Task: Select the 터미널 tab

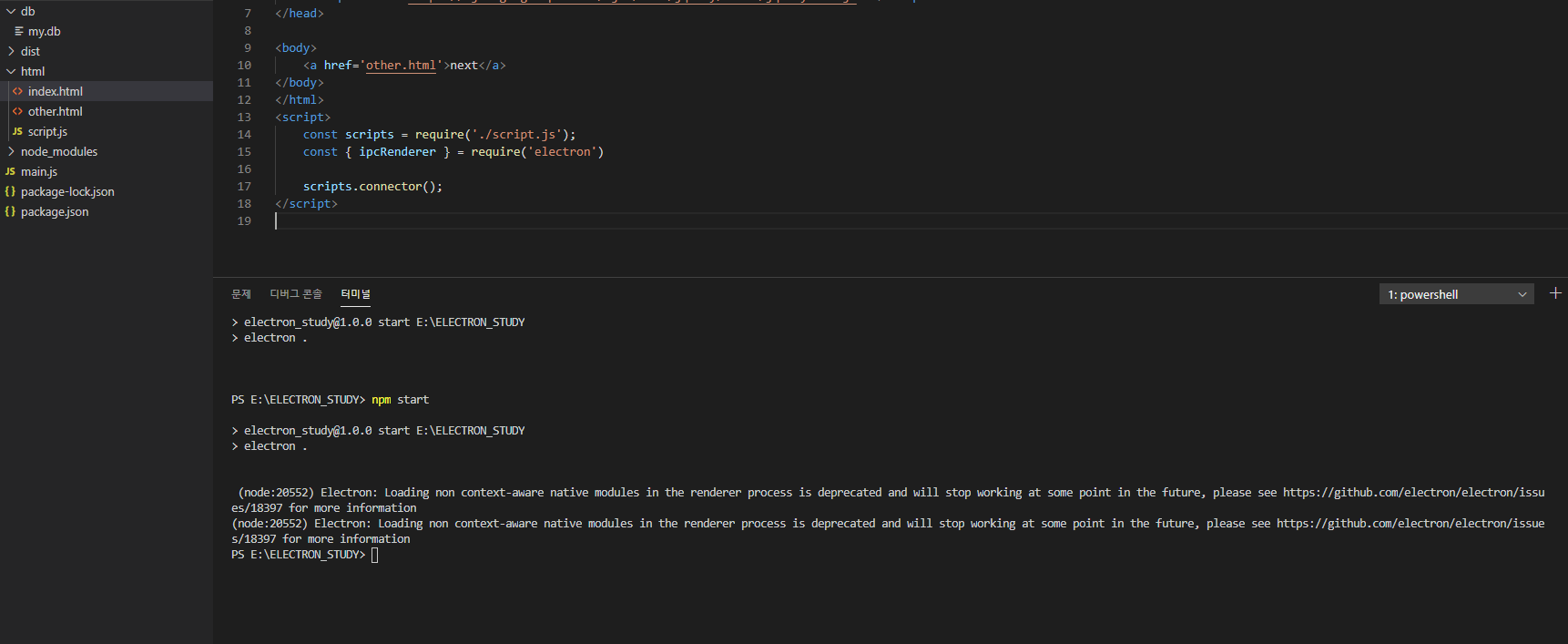Action: coord(355,294)
